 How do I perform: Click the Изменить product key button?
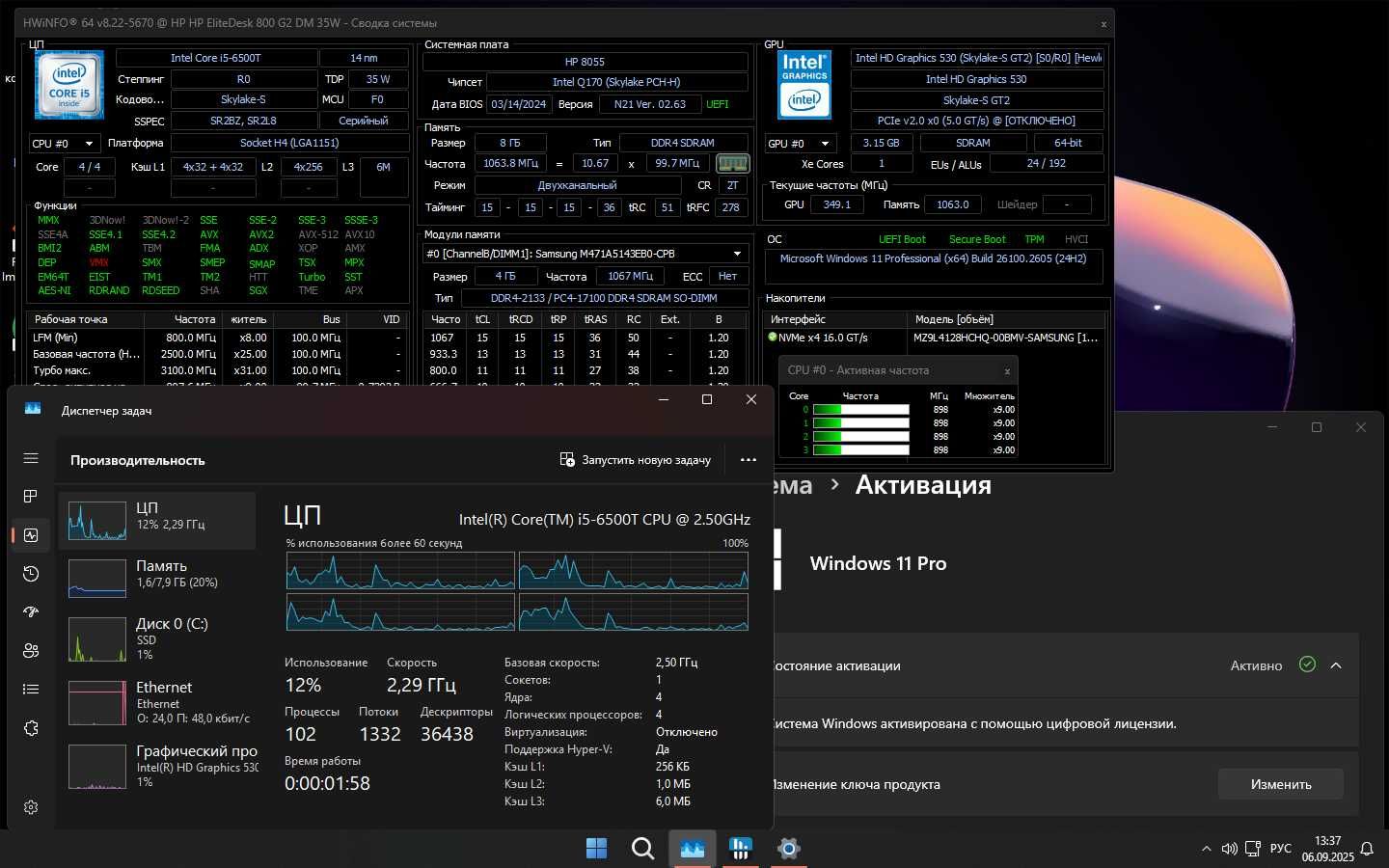pyautogui.click(x=1281, y=784)
